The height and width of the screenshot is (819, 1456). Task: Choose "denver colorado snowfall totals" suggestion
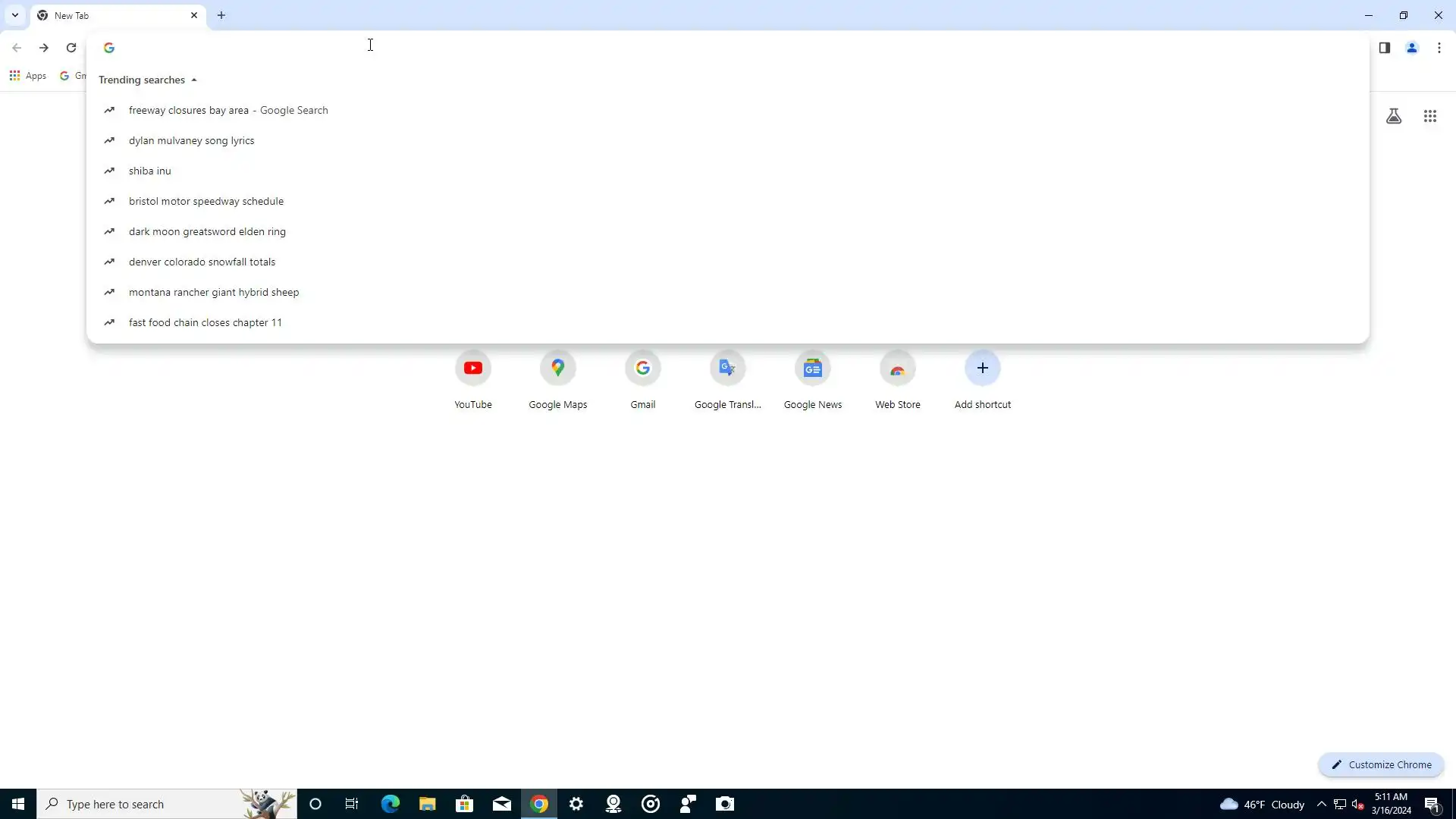(x=202, y=262)
